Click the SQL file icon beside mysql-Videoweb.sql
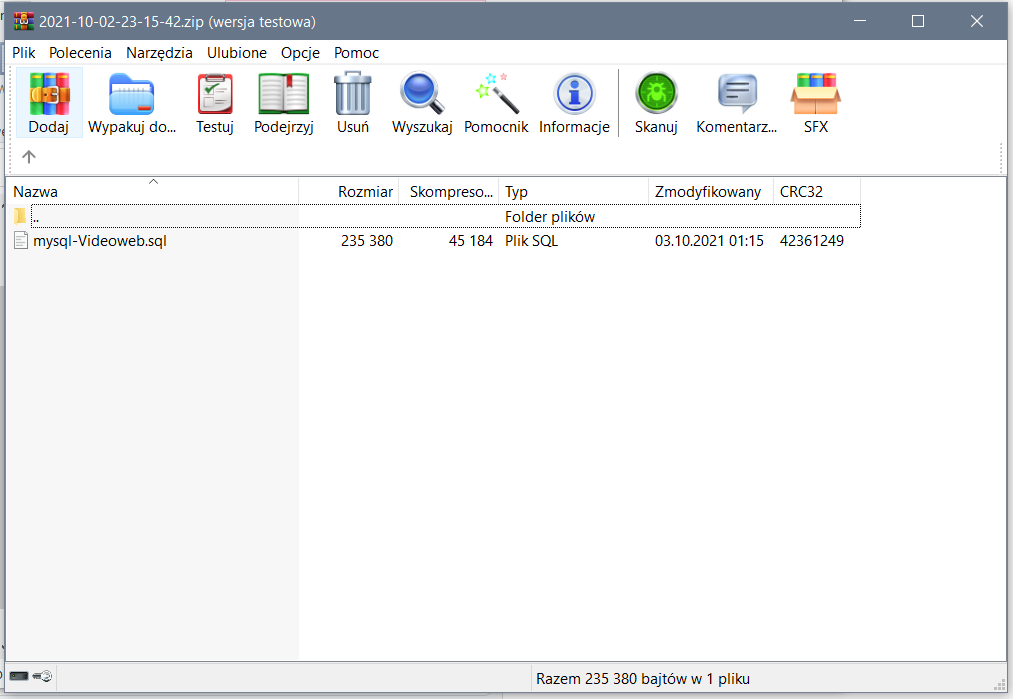1013x699 pixels. pyautogui.click(x=21, y=241)
